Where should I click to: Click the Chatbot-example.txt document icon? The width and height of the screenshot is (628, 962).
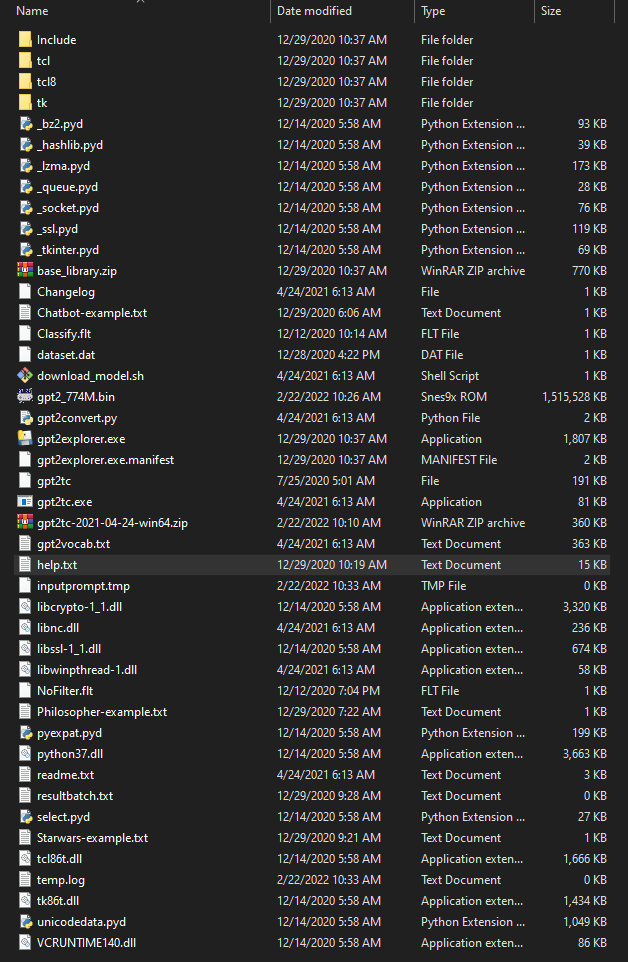[x=25, y=313]
